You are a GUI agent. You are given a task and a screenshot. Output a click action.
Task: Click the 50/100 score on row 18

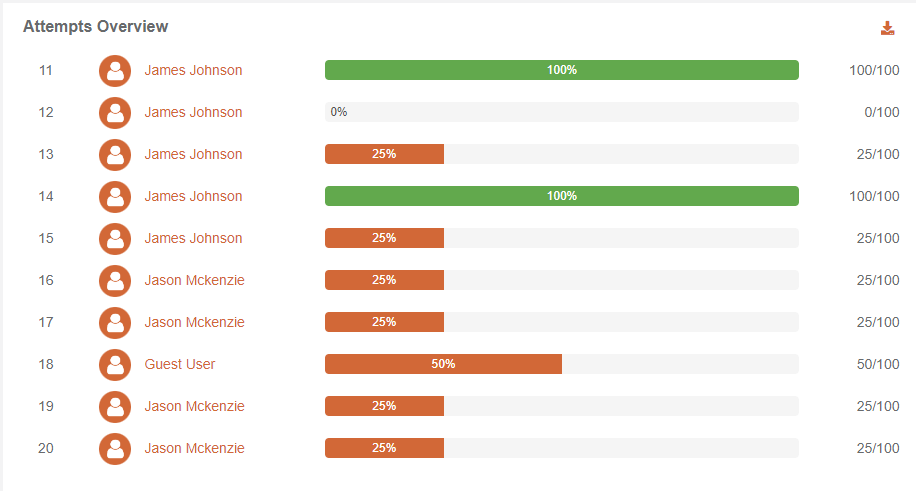pos(878,365)
